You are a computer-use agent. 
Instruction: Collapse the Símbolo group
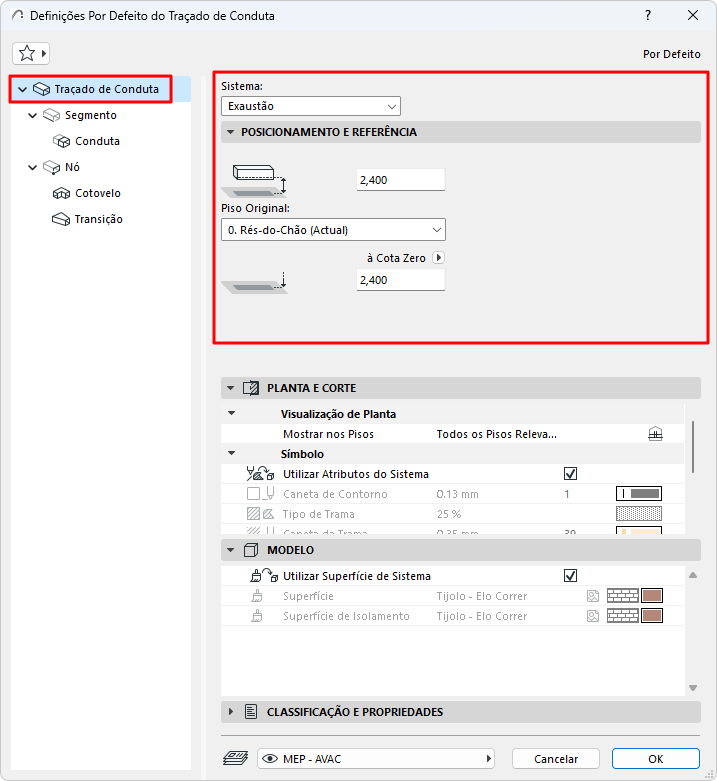pyautogui.click(x=232, y=453)
